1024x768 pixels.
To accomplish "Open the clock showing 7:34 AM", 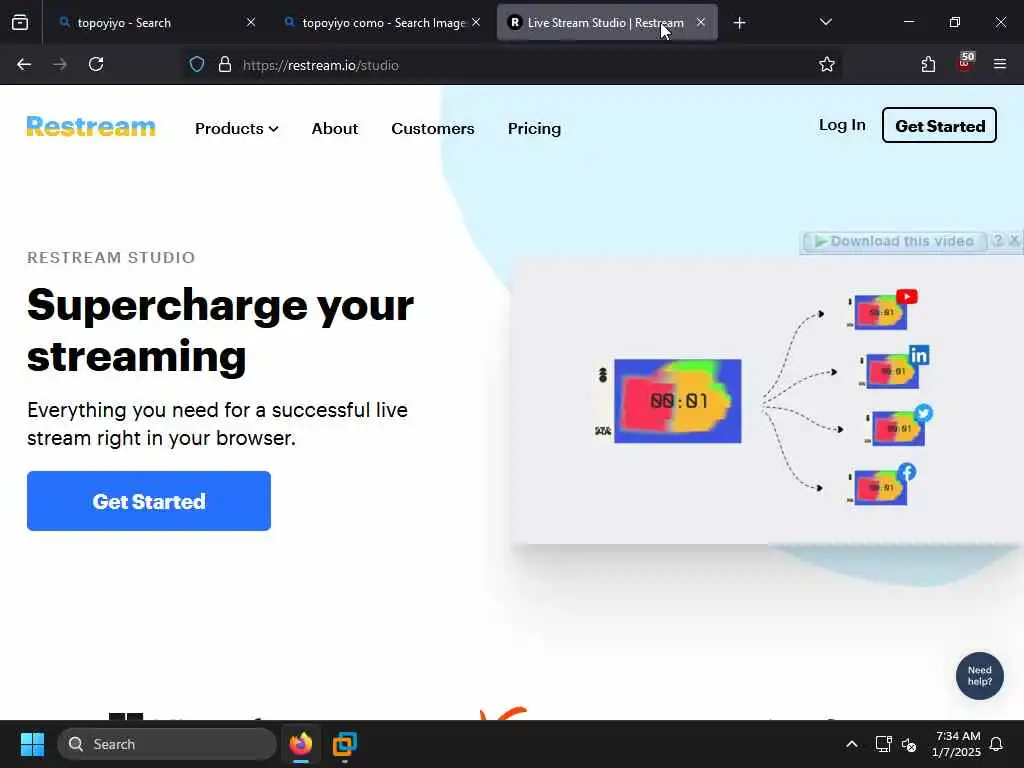I will (957, 744).
